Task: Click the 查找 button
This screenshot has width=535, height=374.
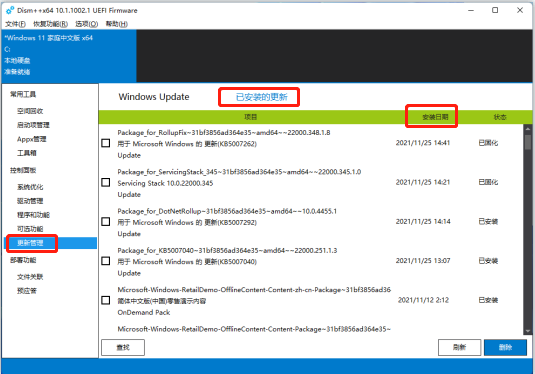Action: point(123,347)
